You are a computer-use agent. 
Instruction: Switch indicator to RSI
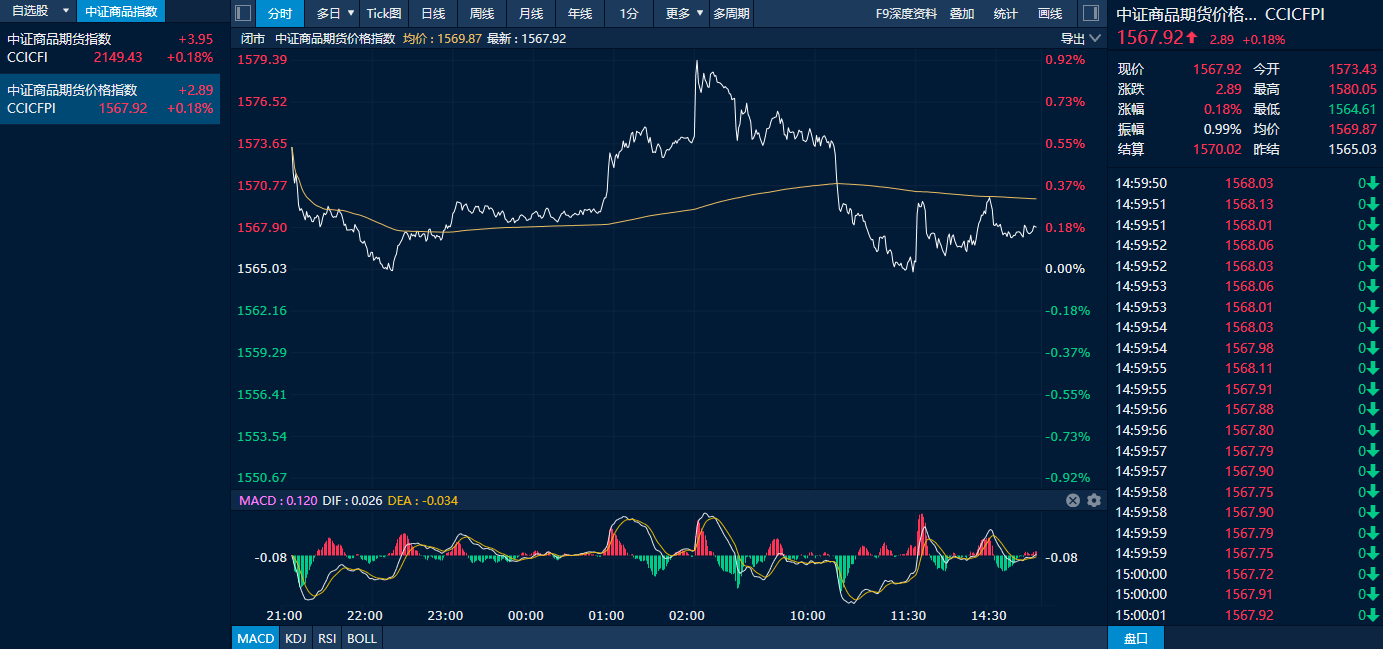pyautogui.click(x=326, y=638)
